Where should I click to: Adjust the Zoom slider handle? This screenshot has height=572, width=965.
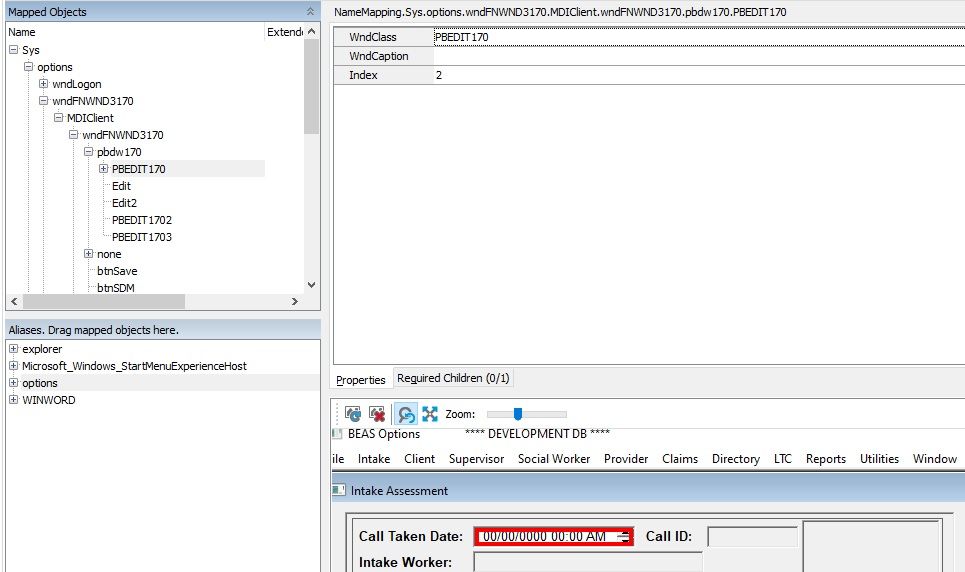(517, 414)
